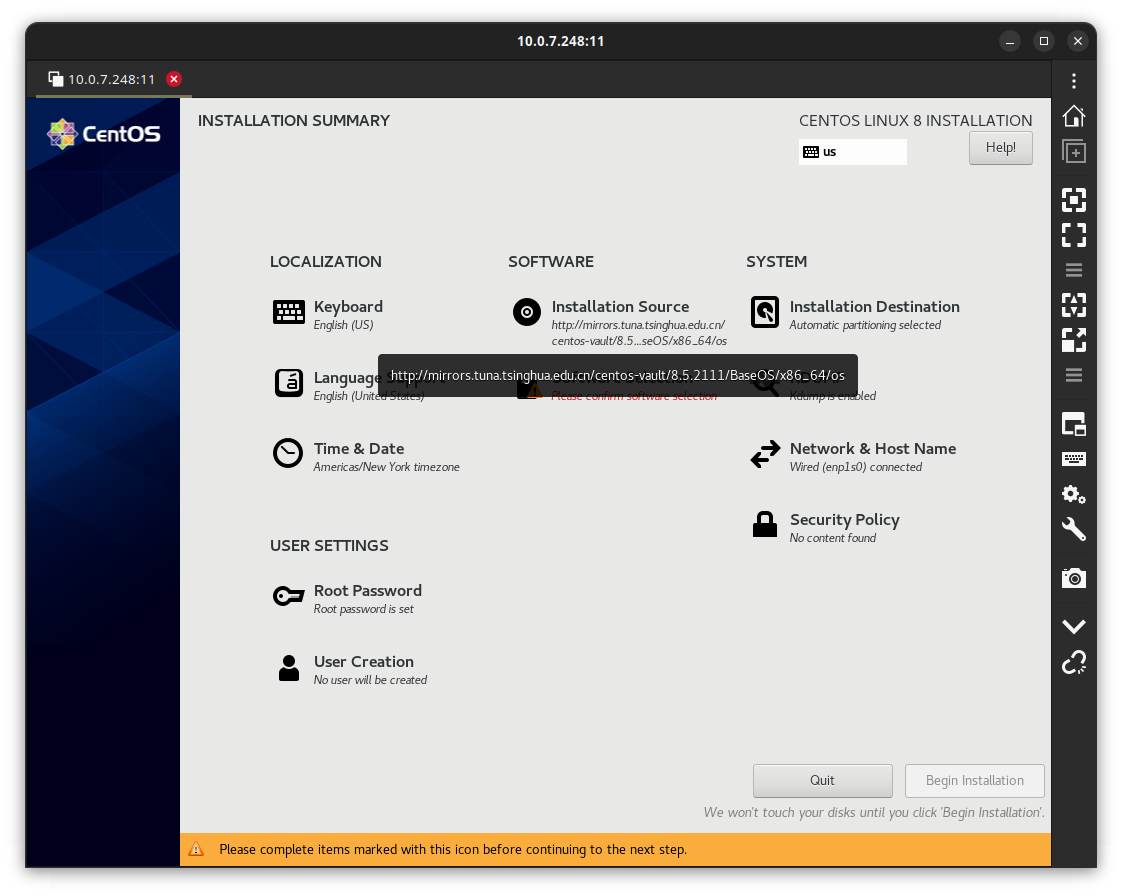The width and height of the screenshot is (1122, 896).
Task: Collapse the sidebar with down chevron
Action: tap(1074, 627)
